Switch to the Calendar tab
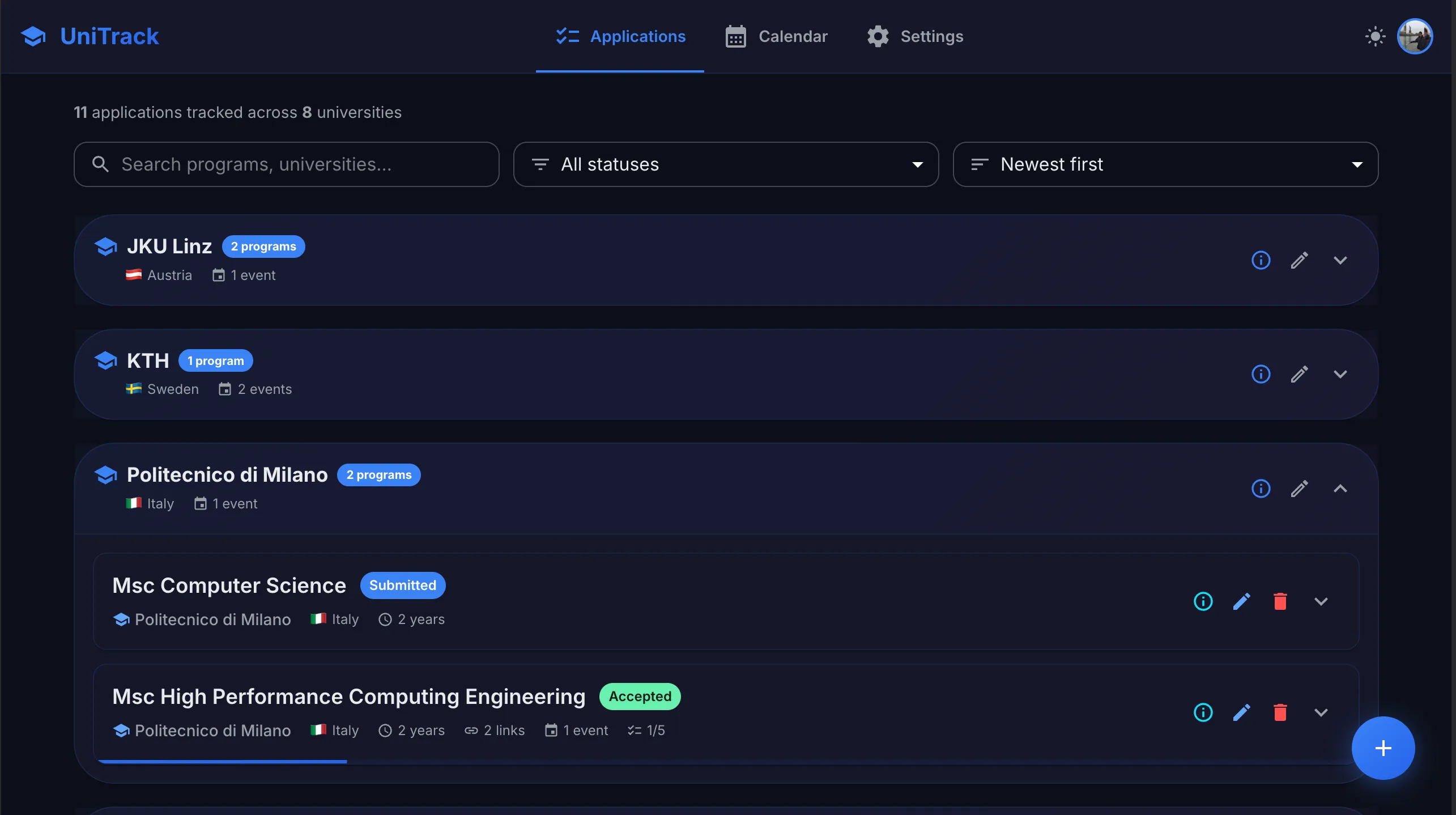 tap(776, 36)
